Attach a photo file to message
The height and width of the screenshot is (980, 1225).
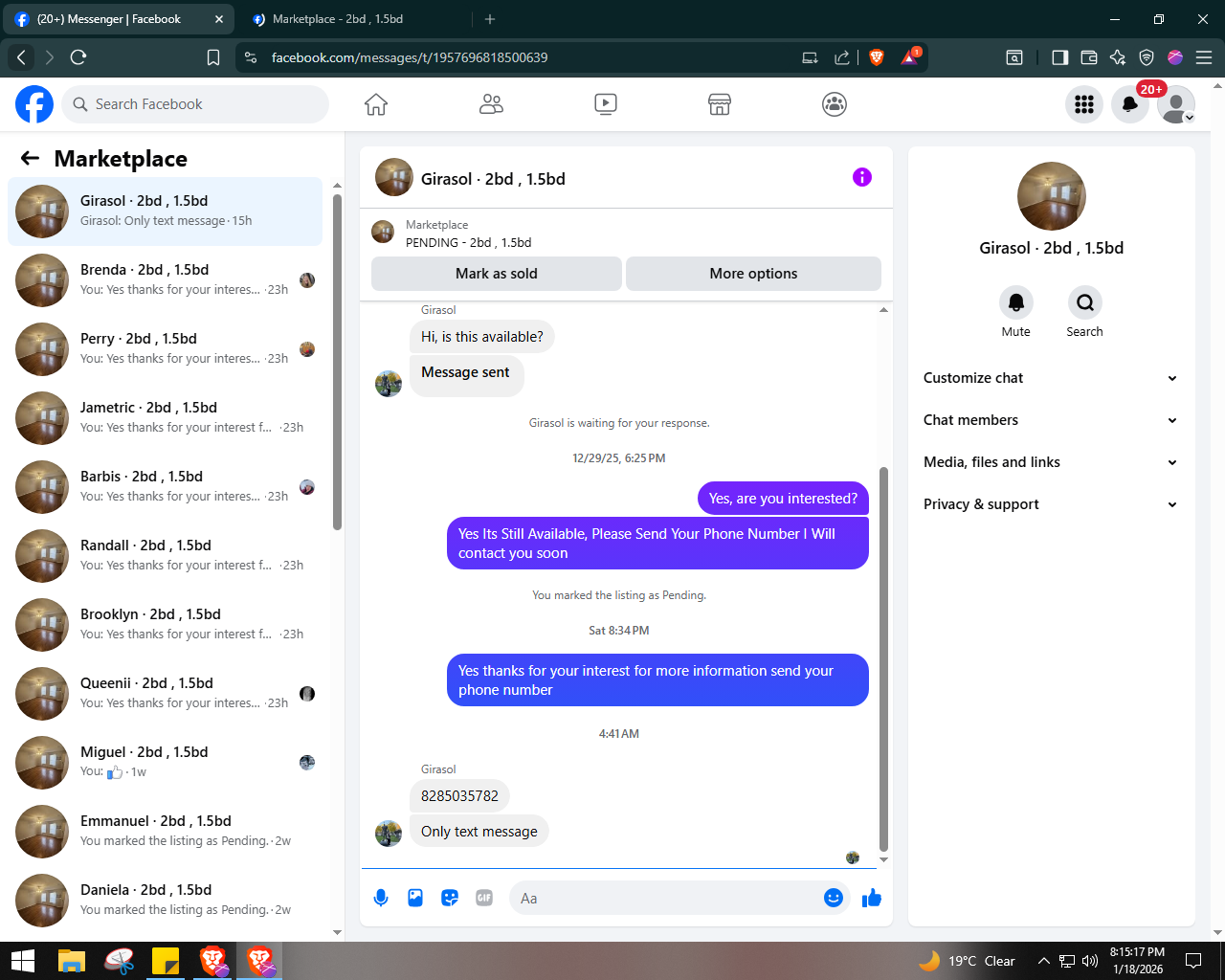point(415,898)
